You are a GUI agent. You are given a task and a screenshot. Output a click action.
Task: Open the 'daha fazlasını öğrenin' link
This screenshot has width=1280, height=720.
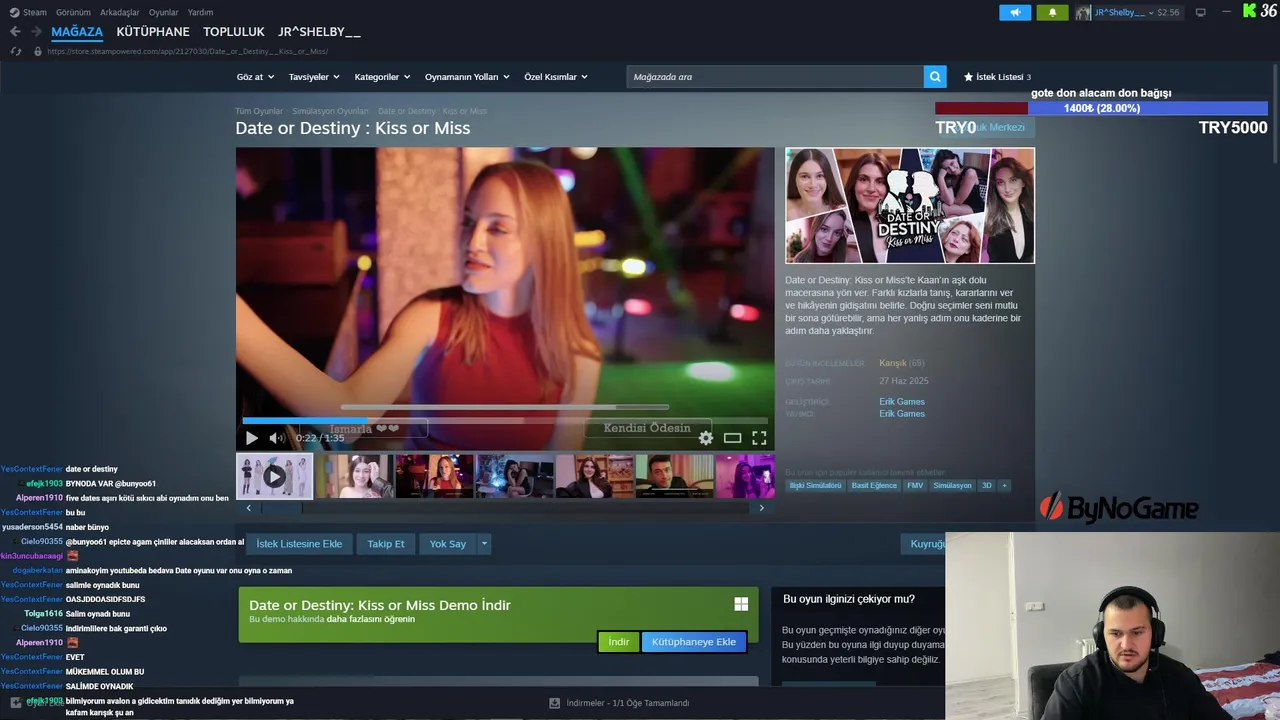pos(370,619)
